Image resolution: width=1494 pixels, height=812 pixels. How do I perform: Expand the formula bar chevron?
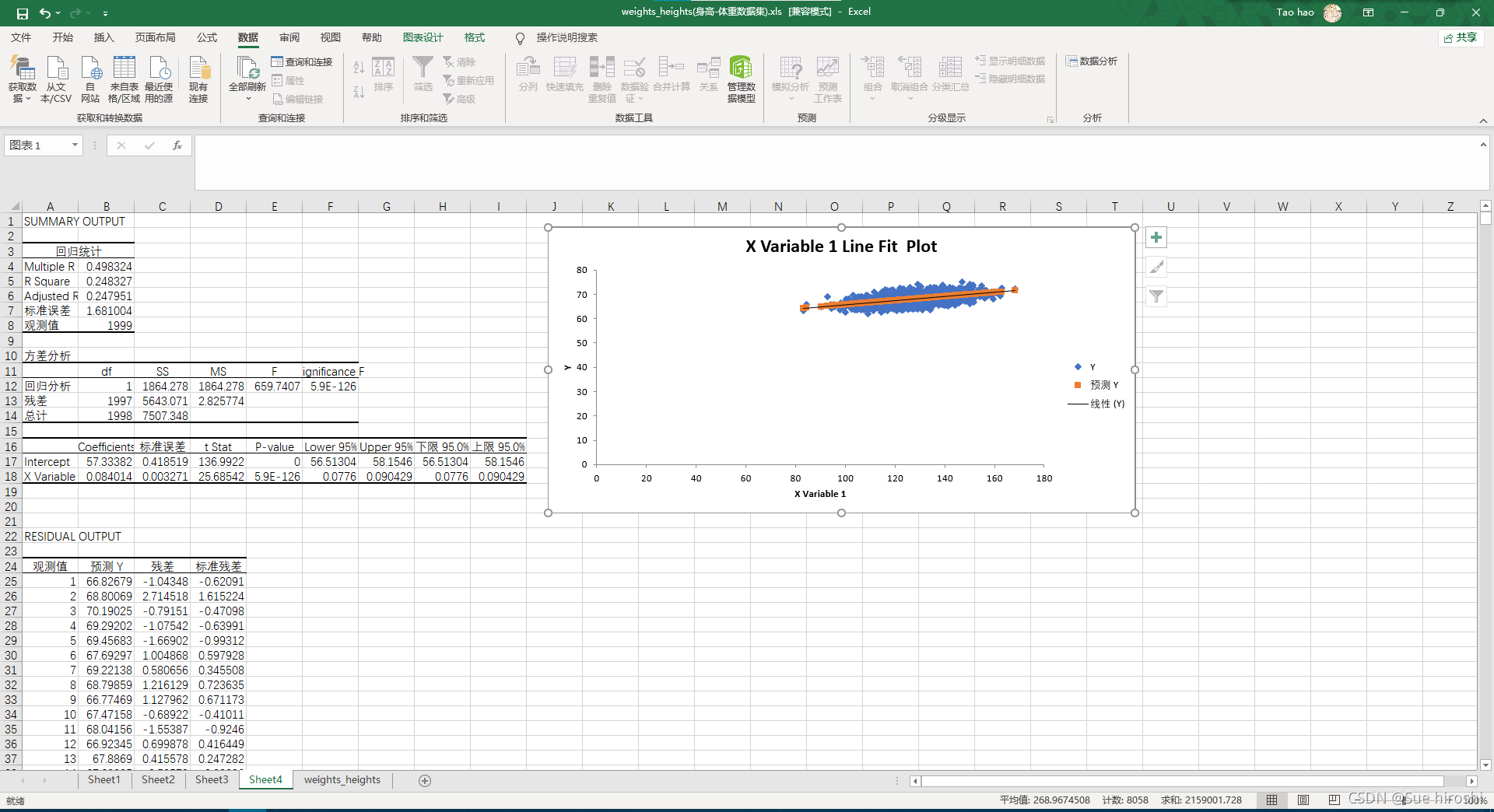click(x=1483, y=145)
